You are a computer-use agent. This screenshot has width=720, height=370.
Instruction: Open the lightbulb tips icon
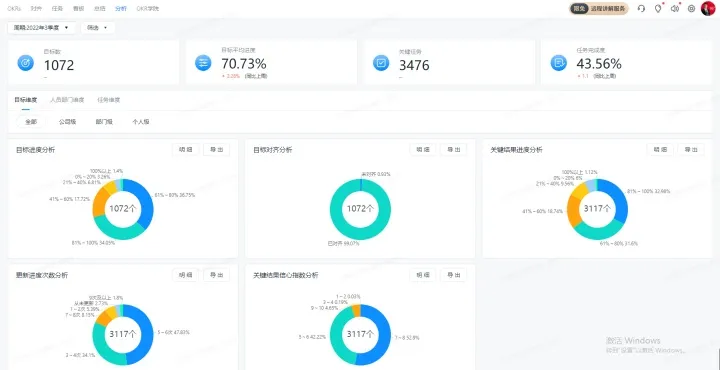coord(658,9)
